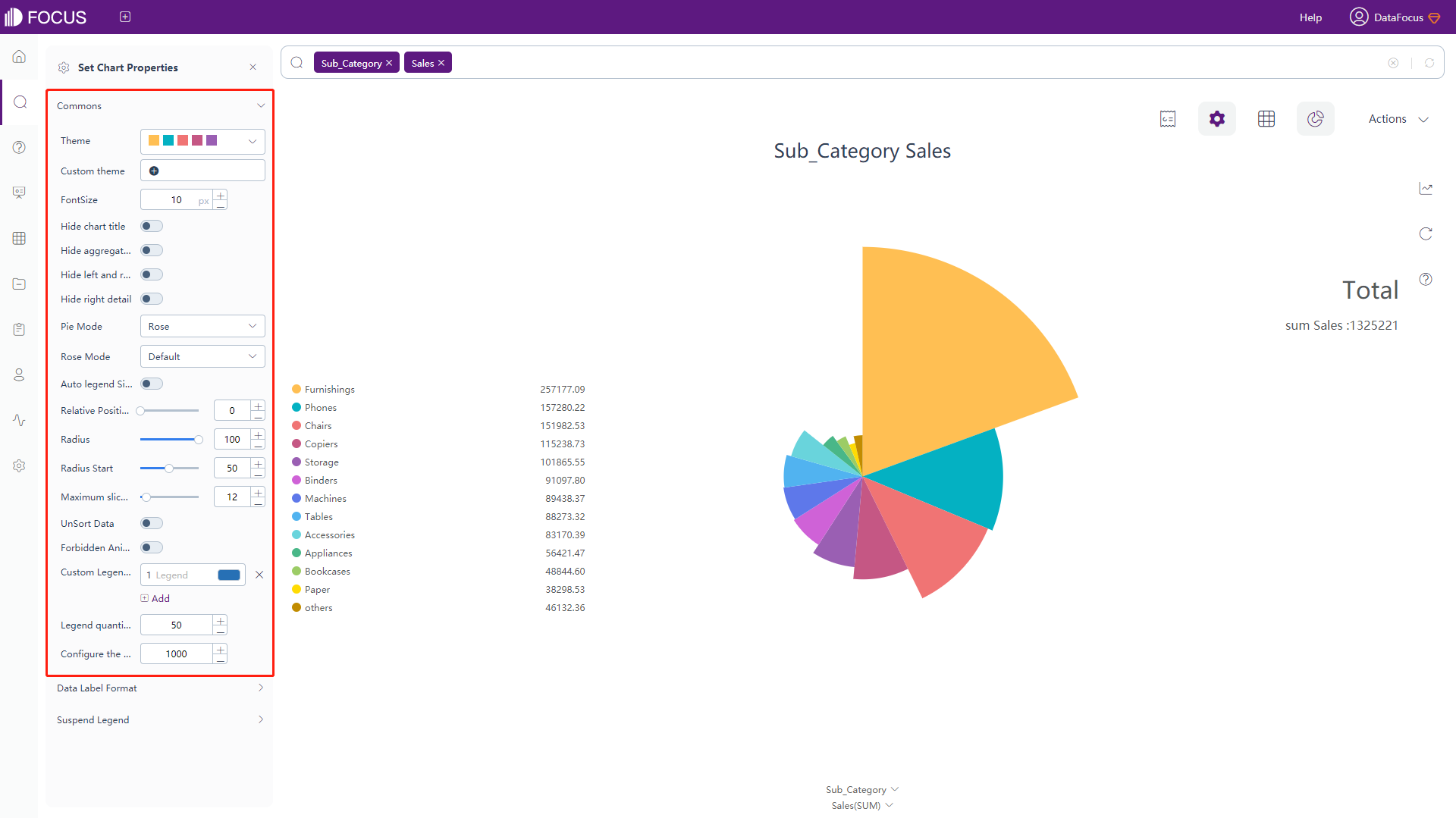The image size is (1456, 818).
Task: Add a custom theme color
Action: coord(154,171)
